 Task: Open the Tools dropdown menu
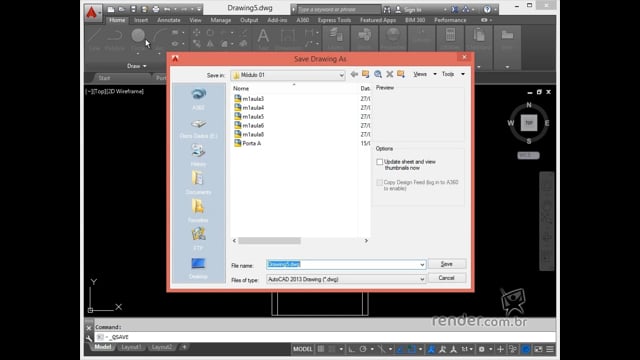pyautogui.click(x=453, y=74)
